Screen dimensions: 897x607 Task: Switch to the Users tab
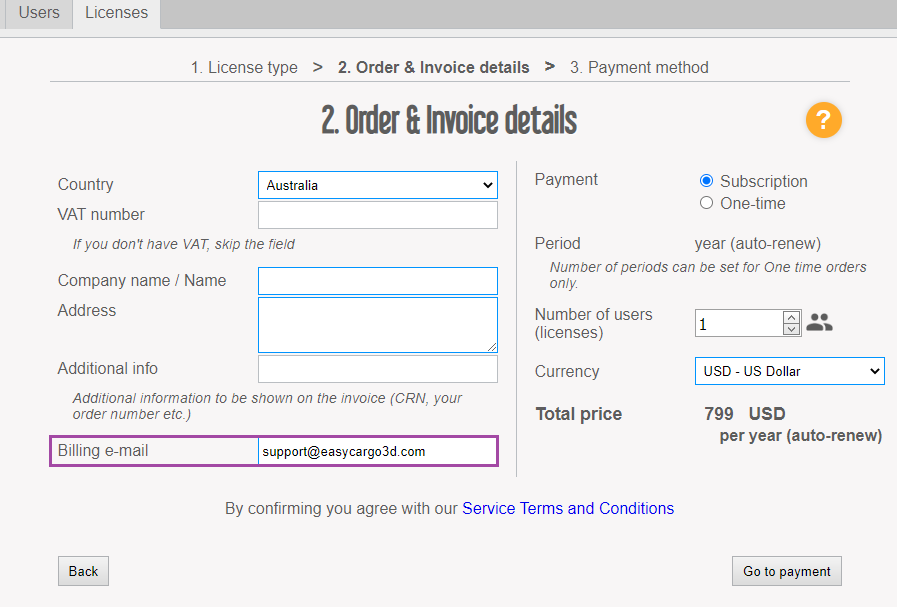pyautogui.click(x=38, y=13)
